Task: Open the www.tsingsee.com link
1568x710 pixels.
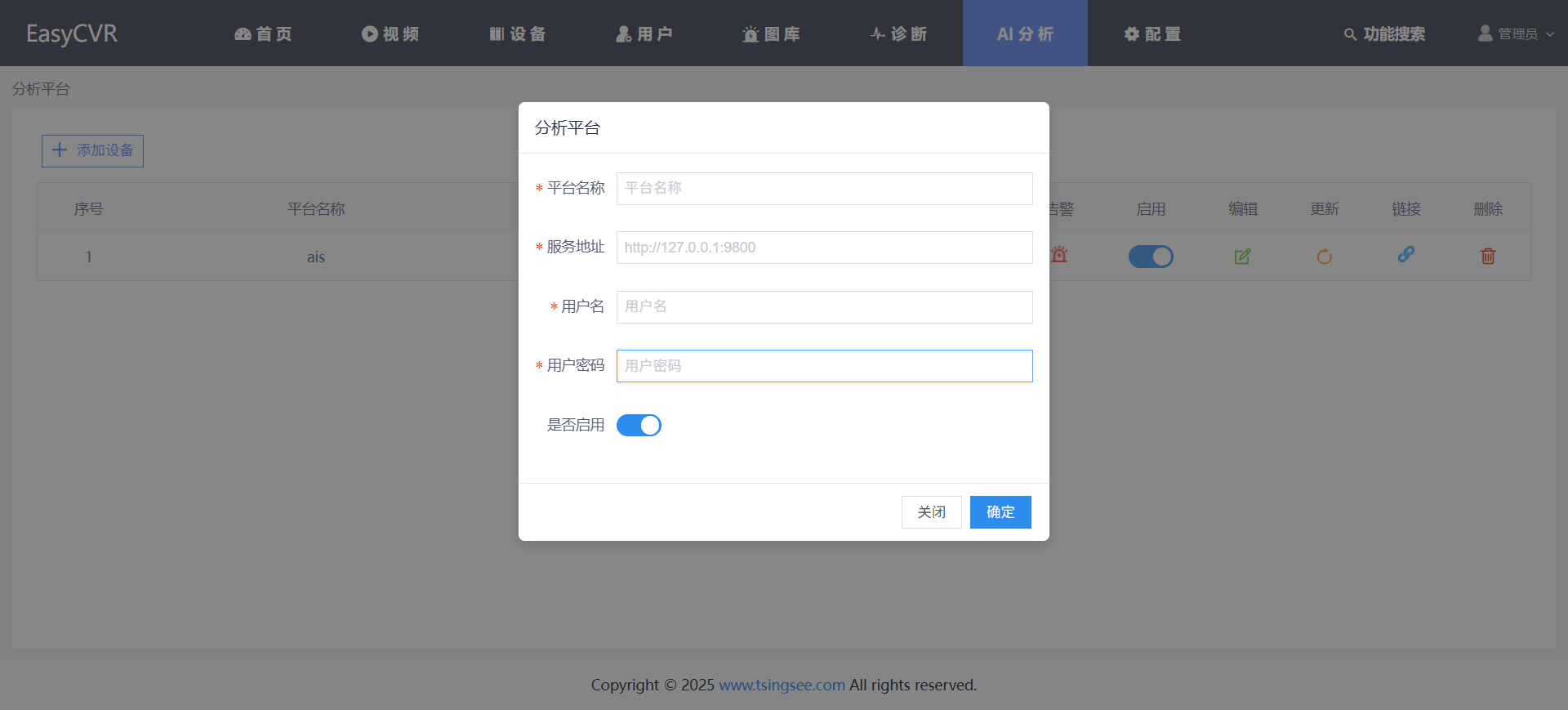Action: click(782, 685)
